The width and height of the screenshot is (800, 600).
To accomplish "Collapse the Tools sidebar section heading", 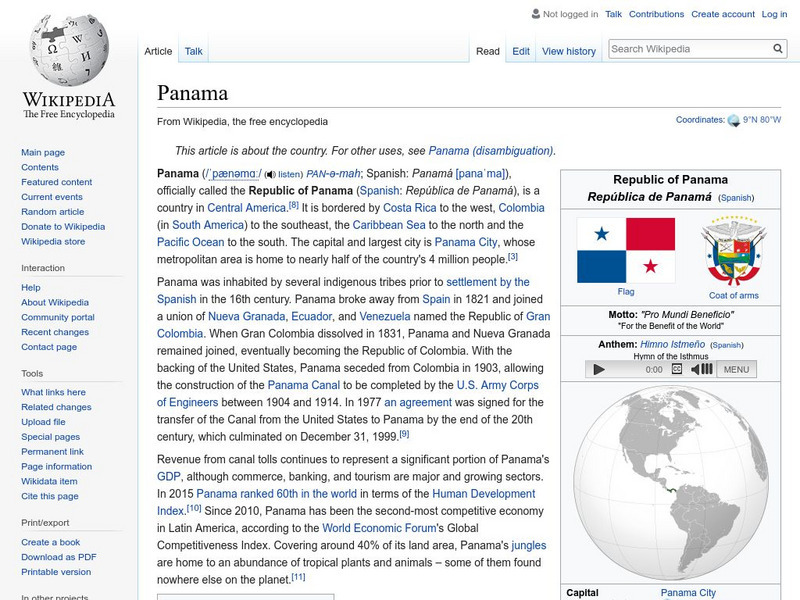I will 32,373.
